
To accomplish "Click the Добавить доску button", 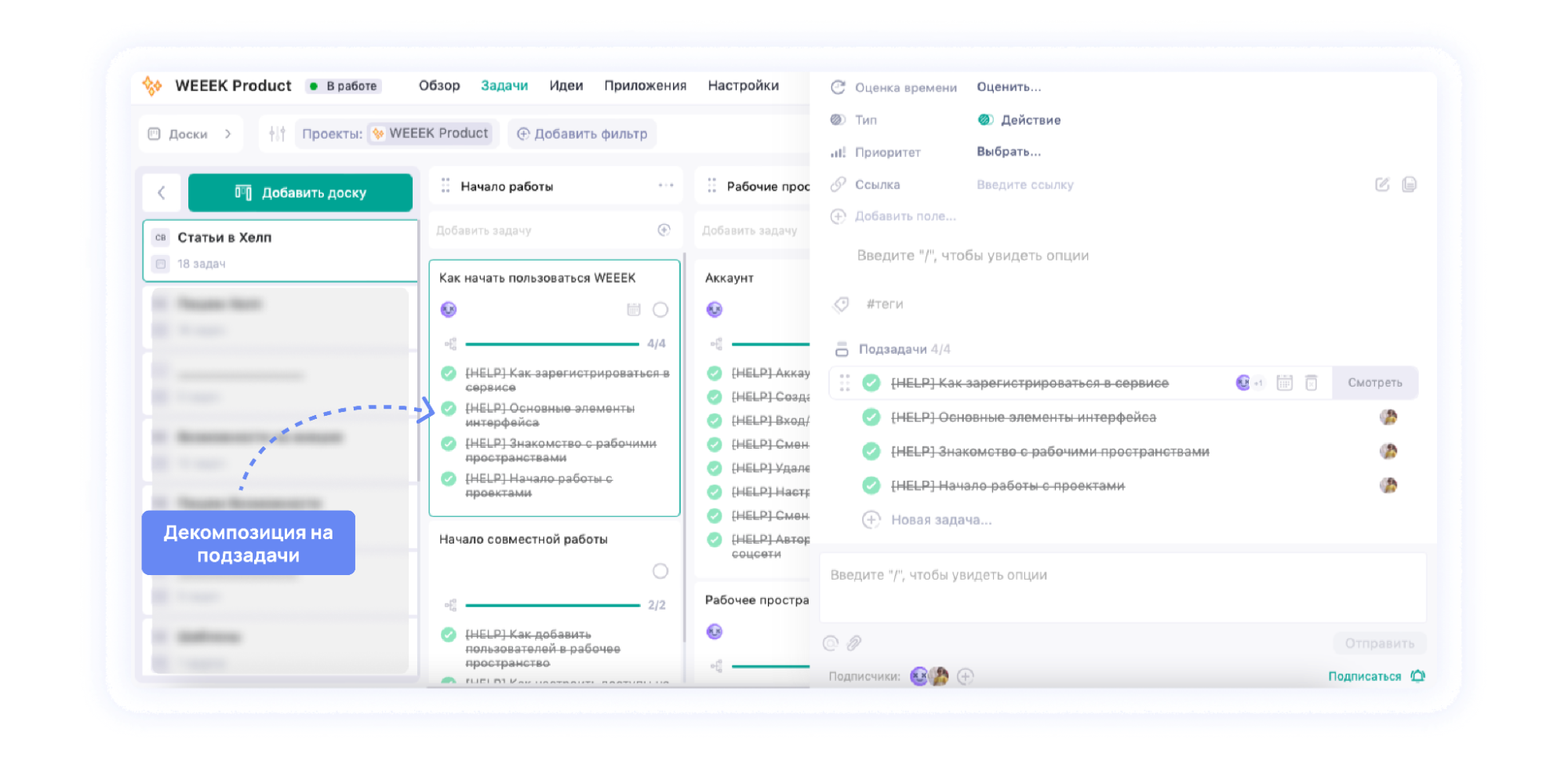I will (300, 193).
